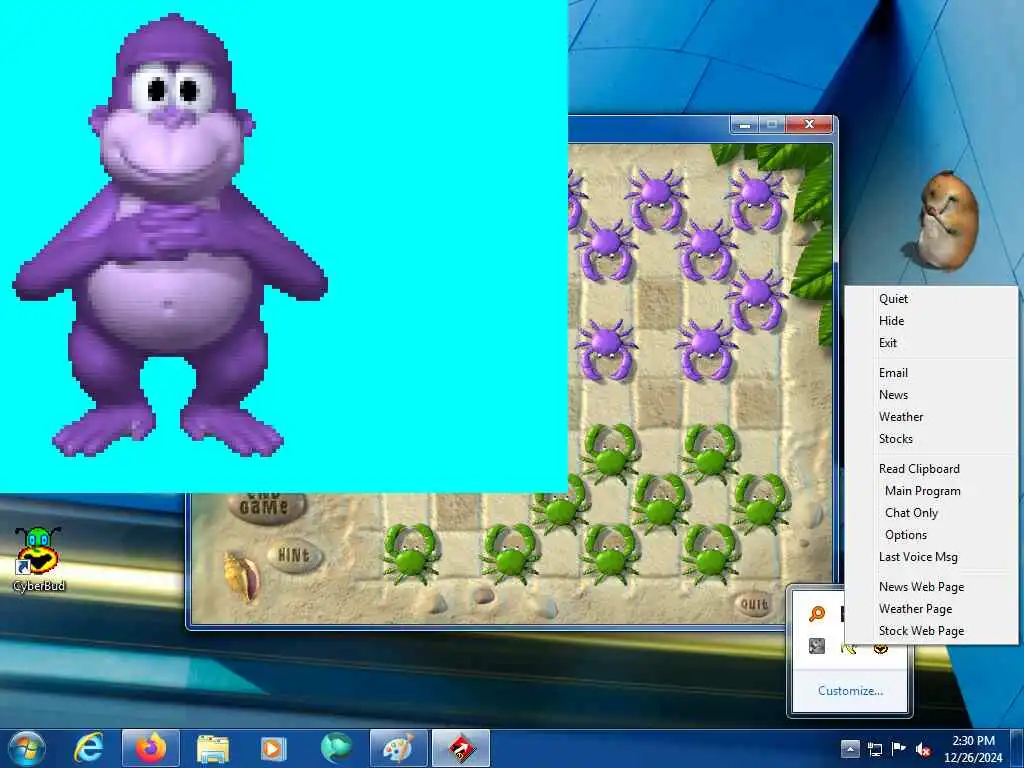Click the Show Desktop strip
This screenshot has height=768, width=1024.
pyautogui.click(x=1018, y=748)
